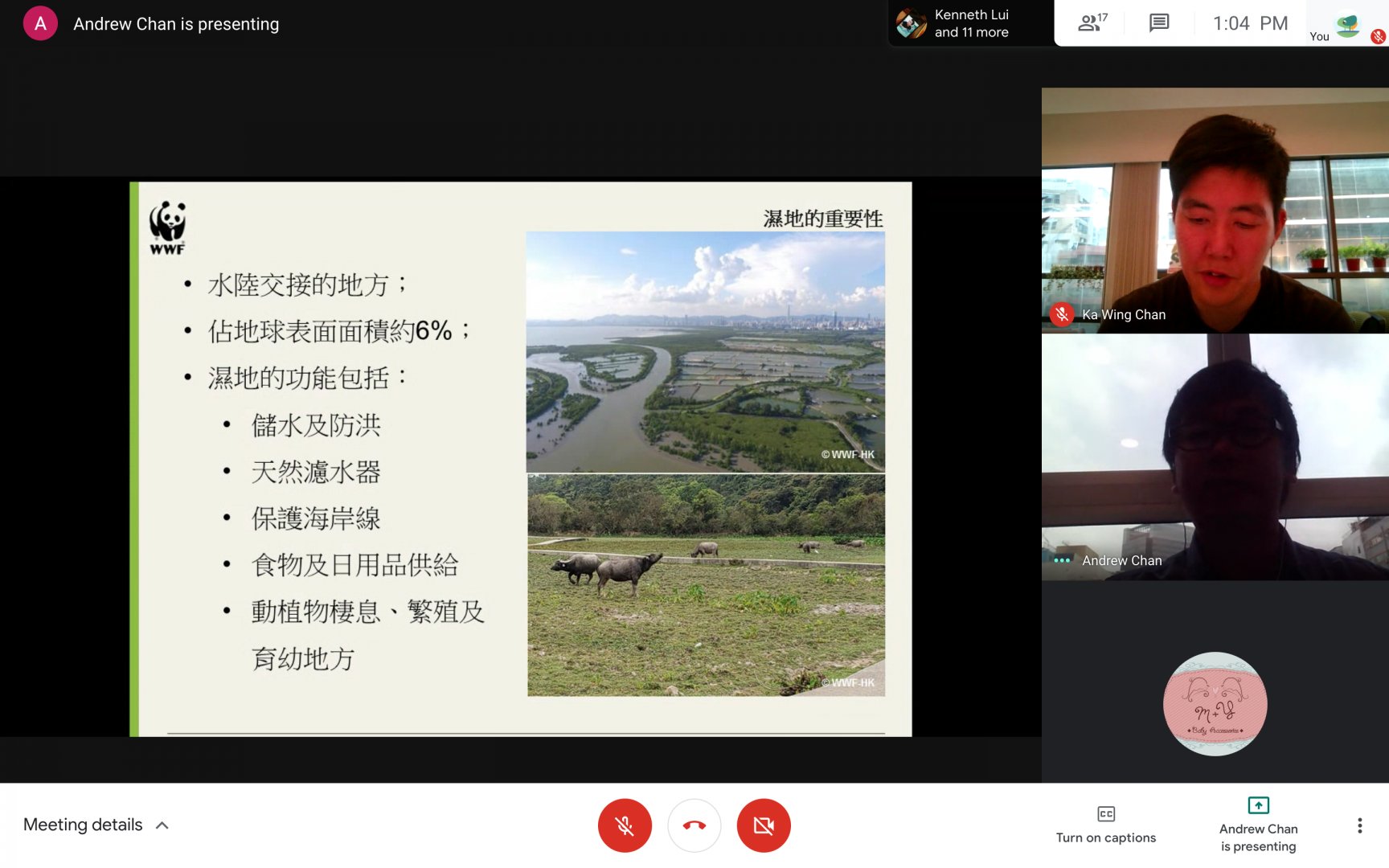
Task: Click the pink avatar participant tile
Action: [1215, 703]
